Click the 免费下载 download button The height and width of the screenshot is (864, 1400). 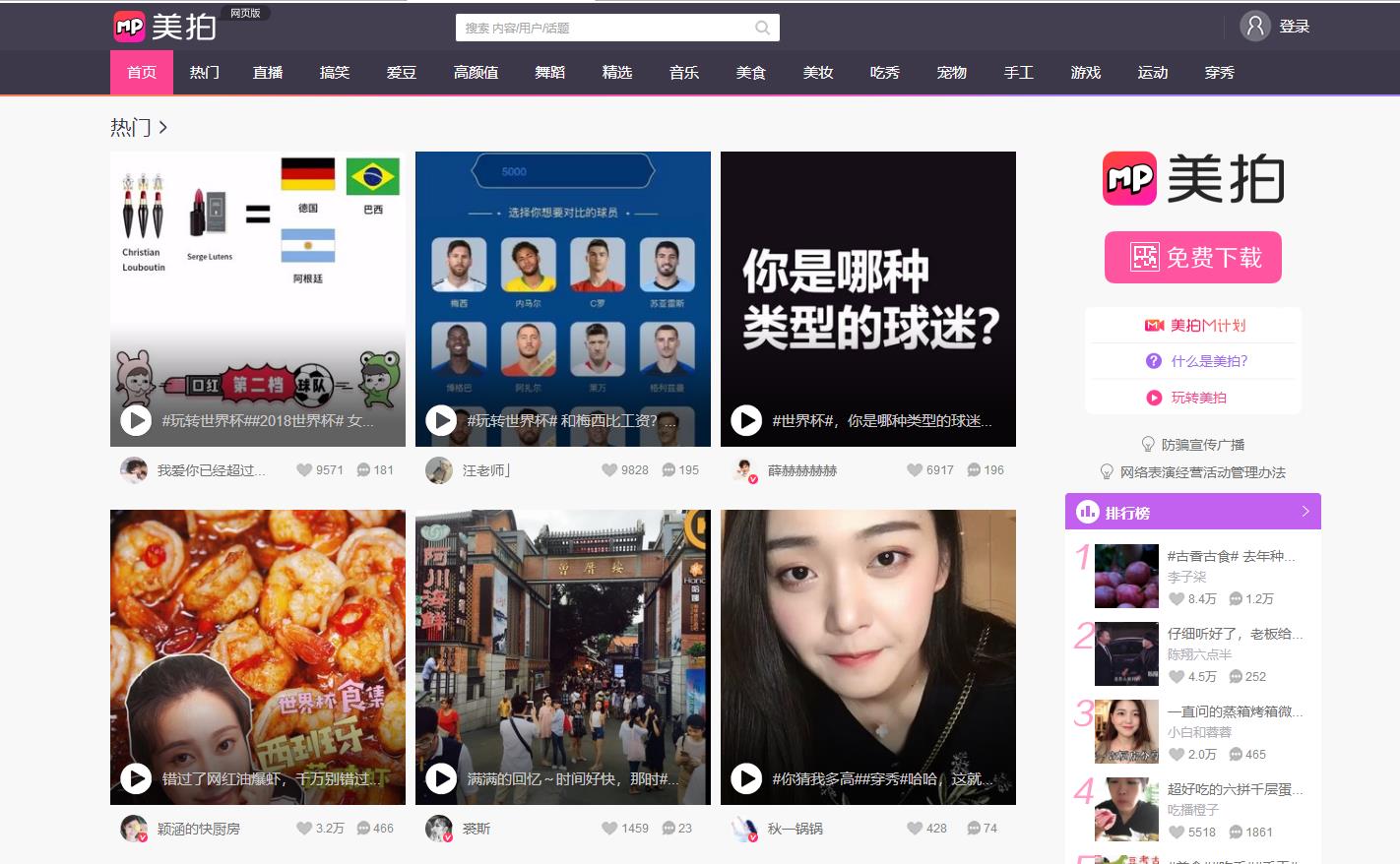[x=1192, y=257]
